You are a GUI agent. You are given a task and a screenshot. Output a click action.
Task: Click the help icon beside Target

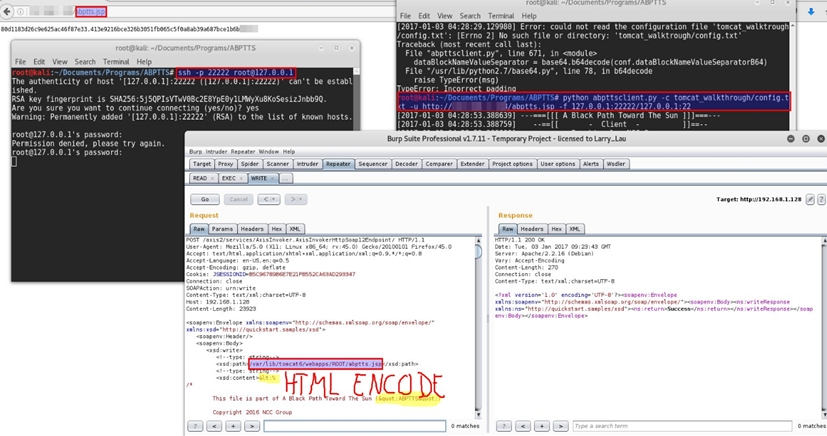pos(821,200)
